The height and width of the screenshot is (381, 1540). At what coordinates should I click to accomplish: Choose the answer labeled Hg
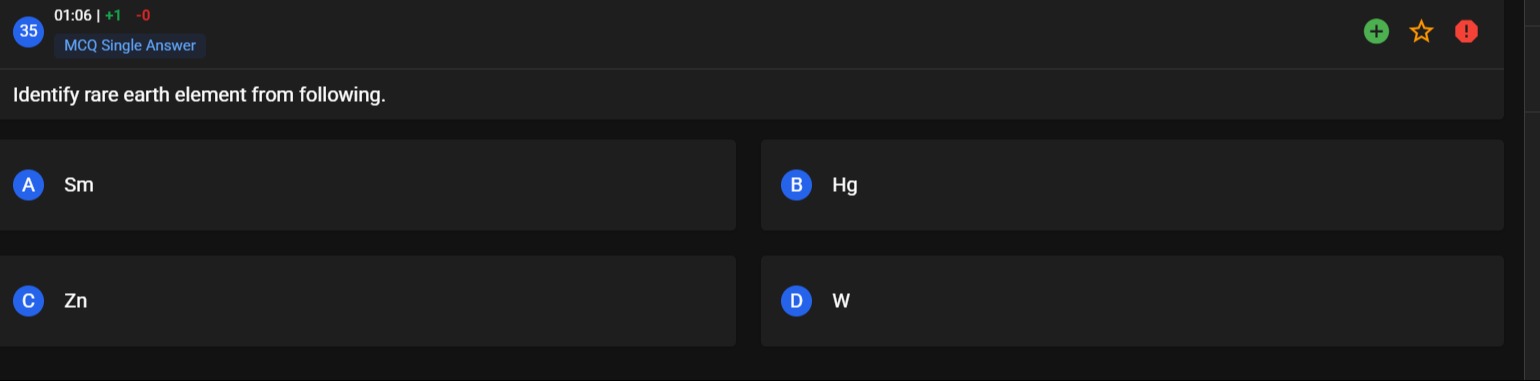[x=845, y=185]
